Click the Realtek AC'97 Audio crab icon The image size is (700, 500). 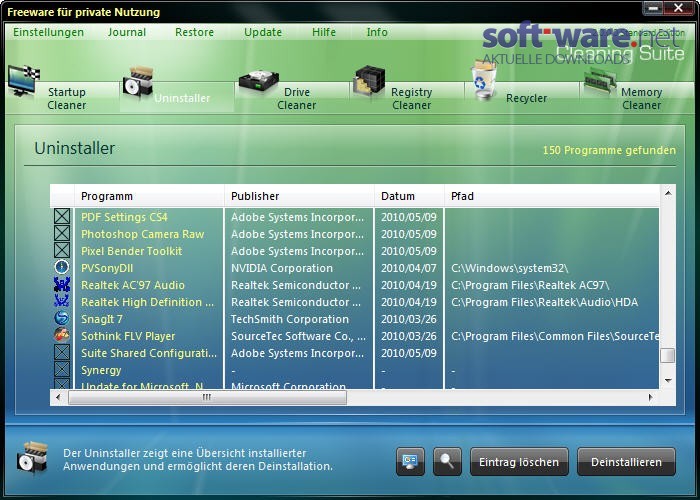coord(62,284)
